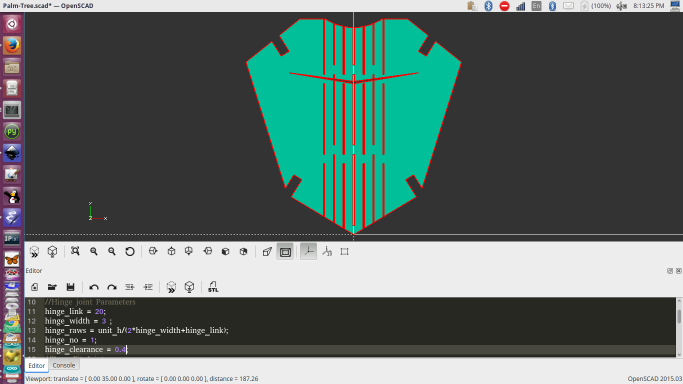Click Render icon in the viewer toolbar
Screen dimensions: 683x384
(x=52, y=252)
